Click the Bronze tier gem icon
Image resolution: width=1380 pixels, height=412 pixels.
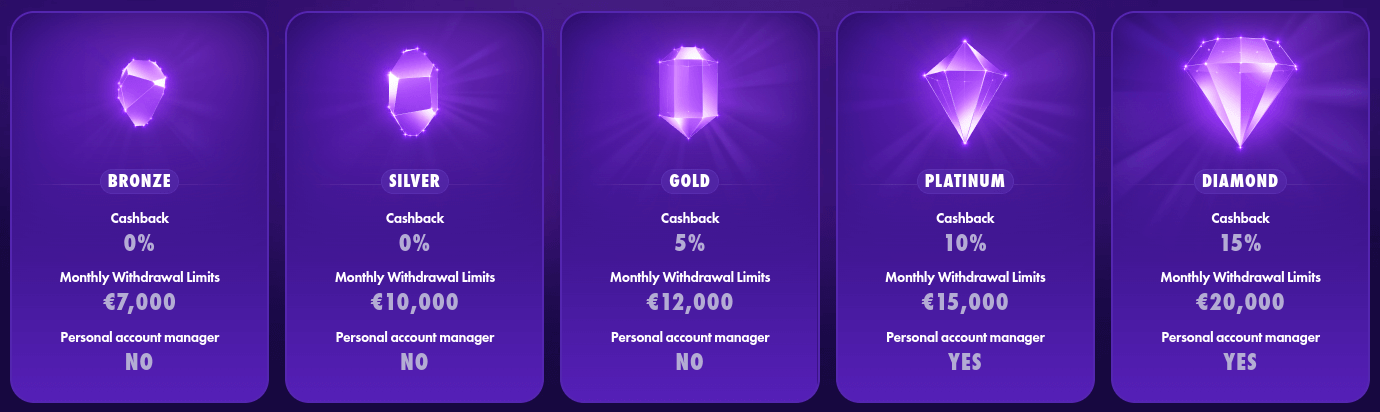tap(140, 92)
